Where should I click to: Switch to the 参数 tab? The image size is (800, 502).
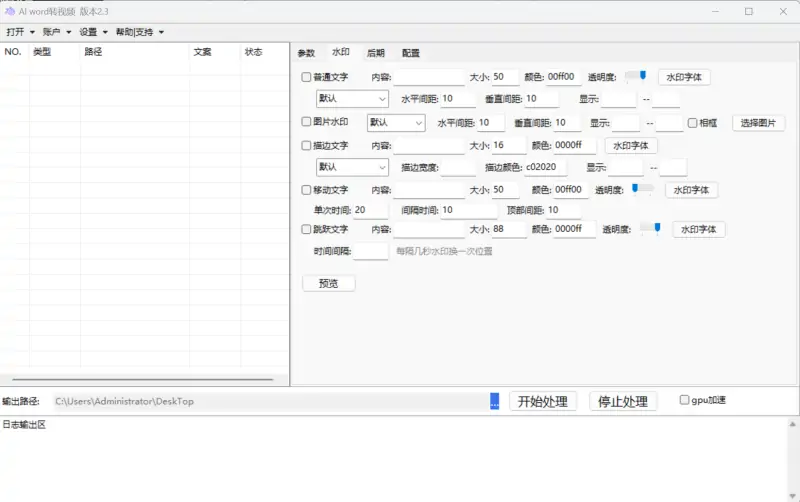click(306, 53)
